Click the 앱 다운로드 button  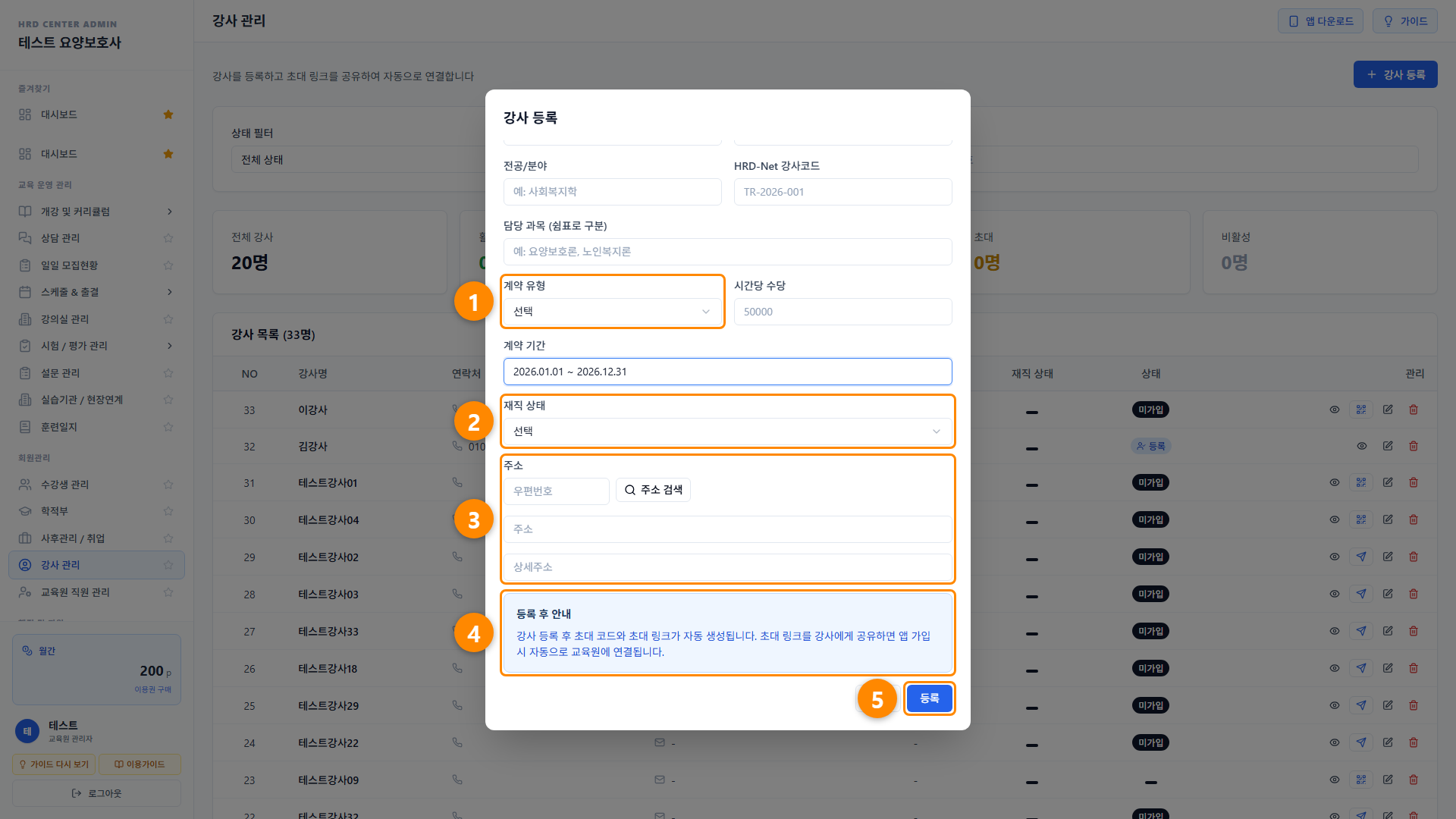tap(1320, 21)
